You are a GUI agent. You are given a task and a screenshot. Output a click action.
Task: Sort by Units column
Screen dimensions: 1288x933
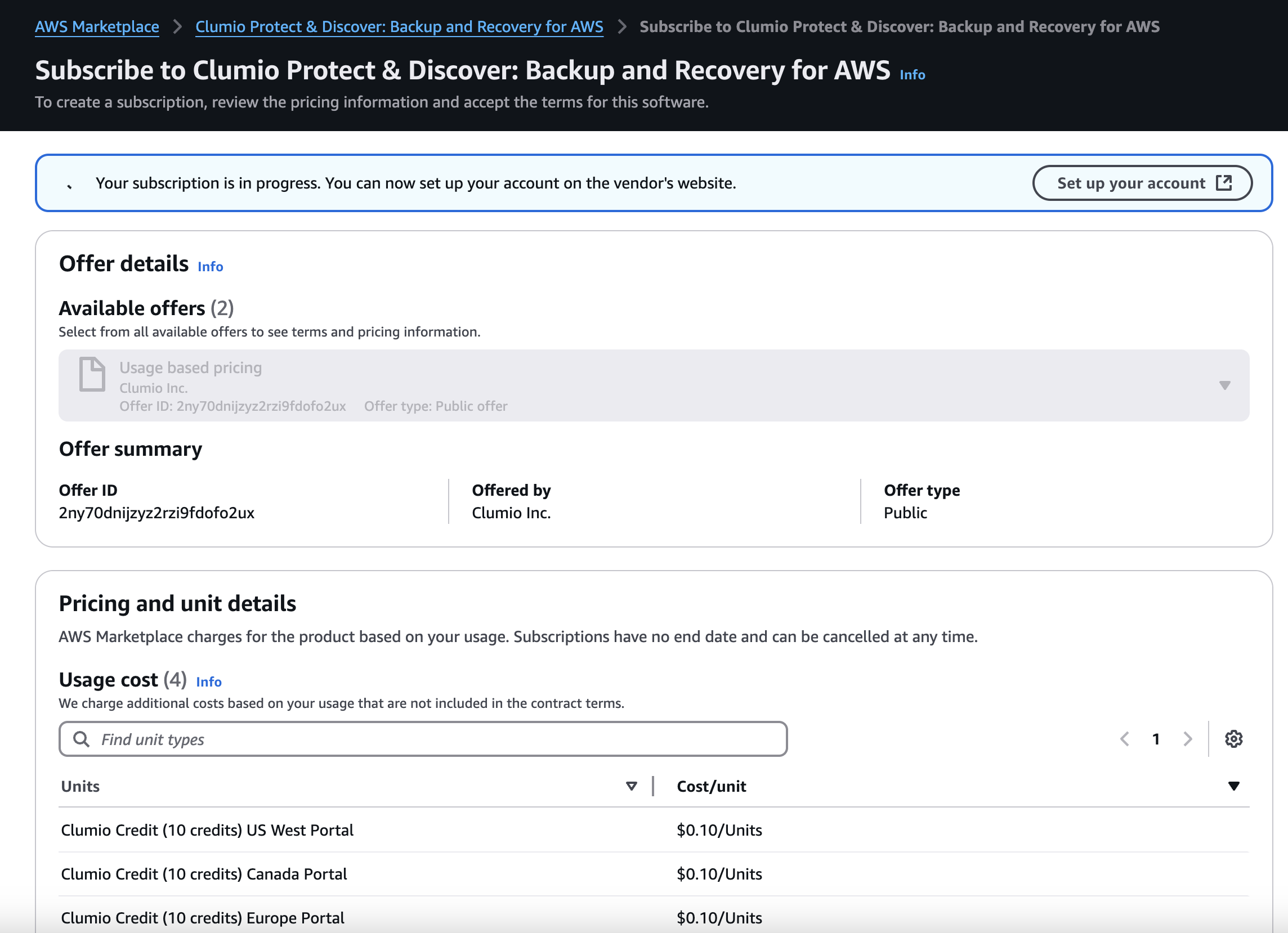(631, 786)
